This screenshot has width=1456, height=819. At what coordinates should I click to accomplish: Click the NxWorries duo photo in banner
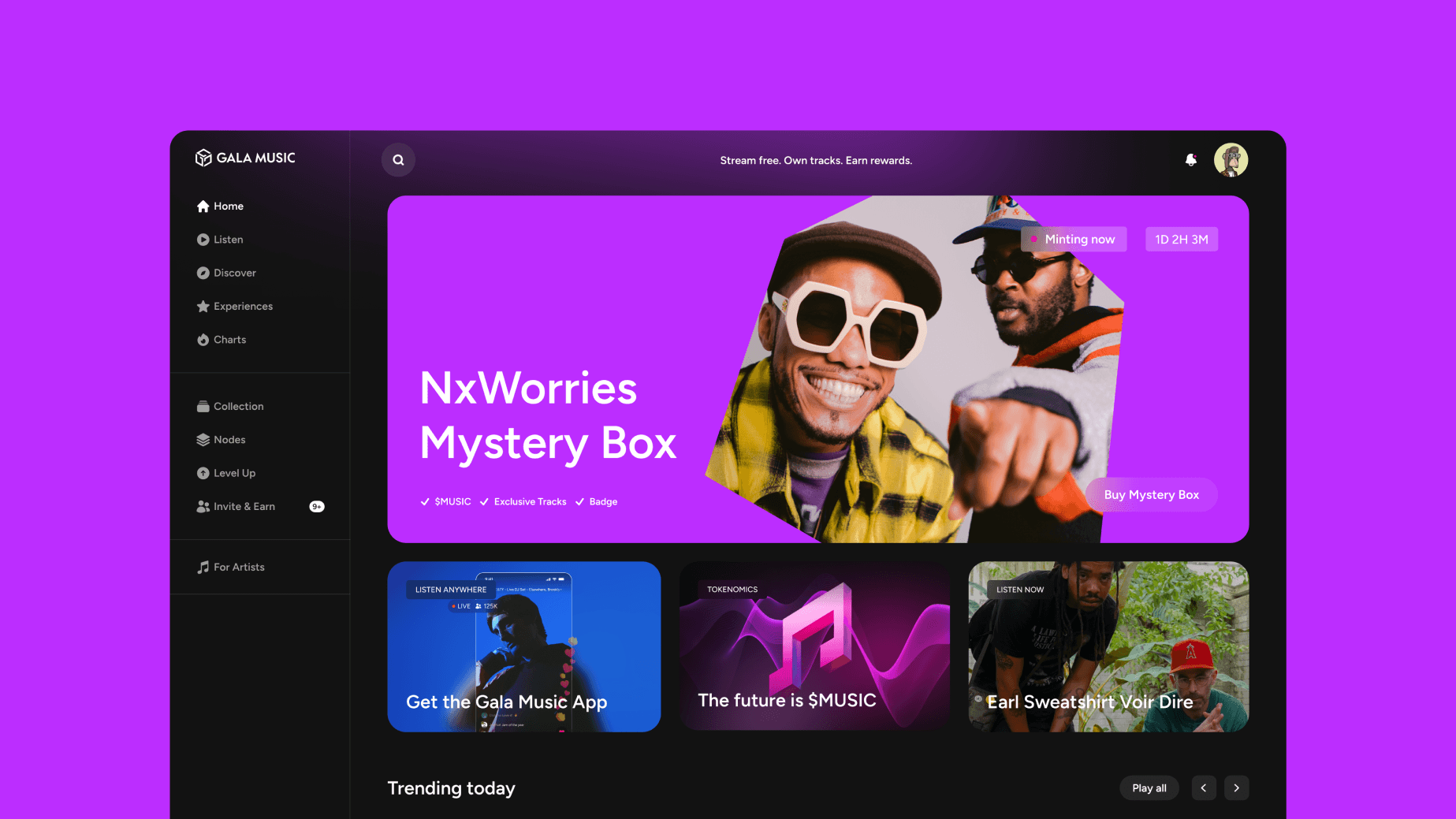[914, 369]
